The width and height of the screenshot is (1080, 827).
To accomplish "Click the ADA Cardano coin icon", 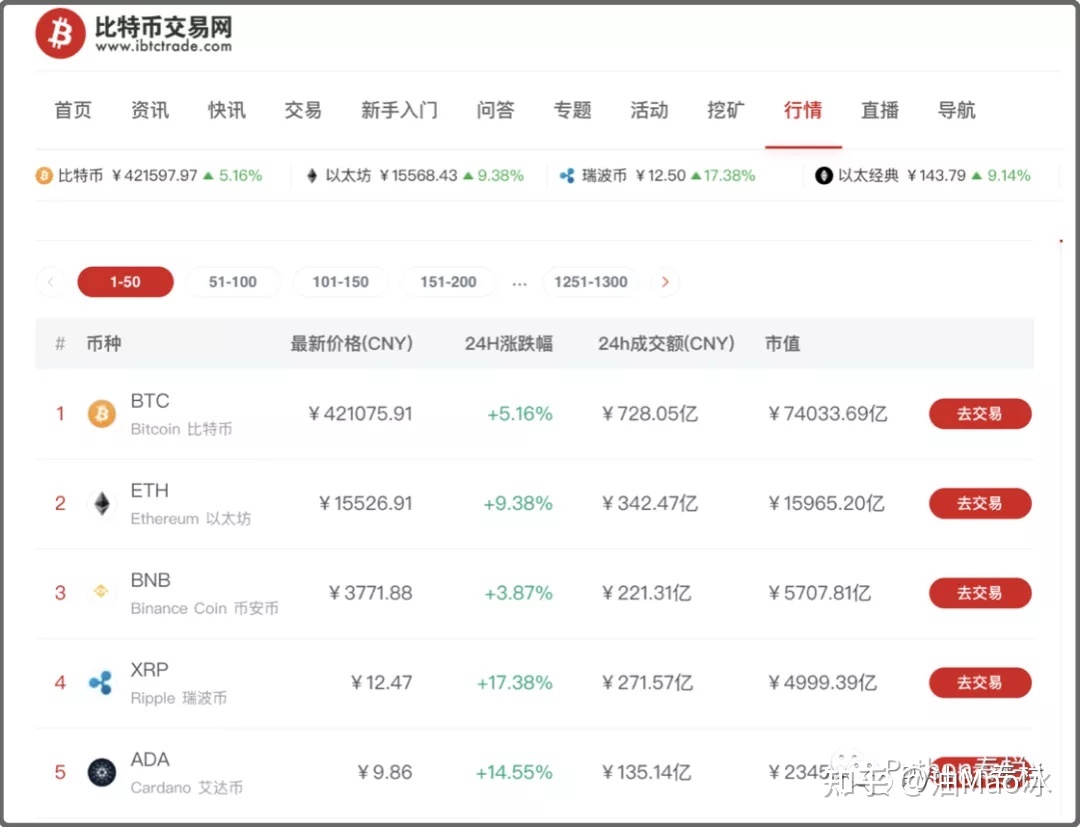I will (101, 771).
